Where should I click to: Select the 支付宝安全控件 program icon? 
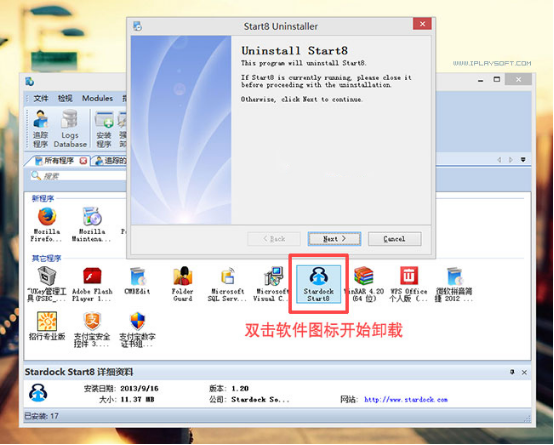click(92, 329)
